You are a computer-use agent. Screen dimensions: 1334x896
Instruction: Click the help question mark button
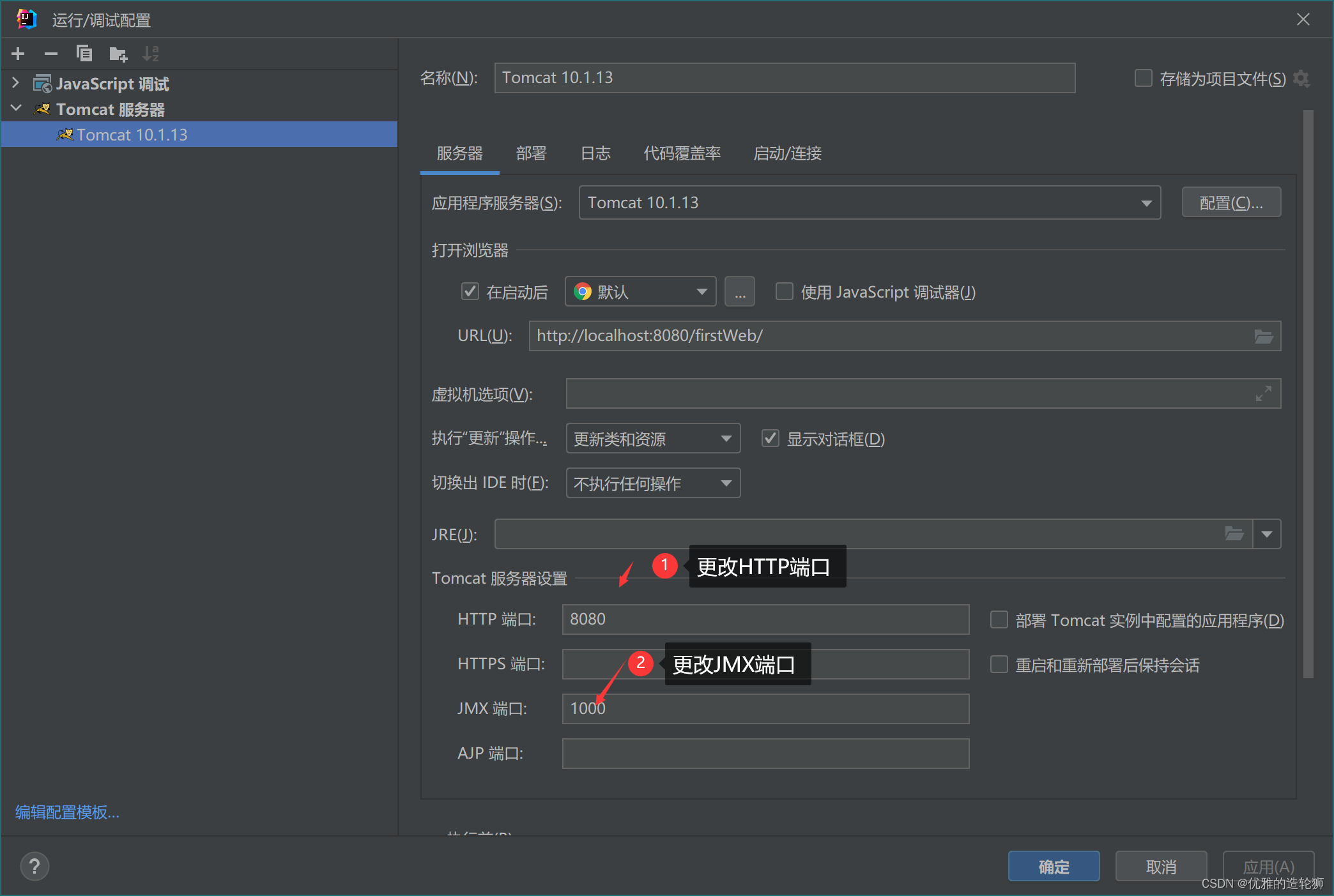[34, 866]
